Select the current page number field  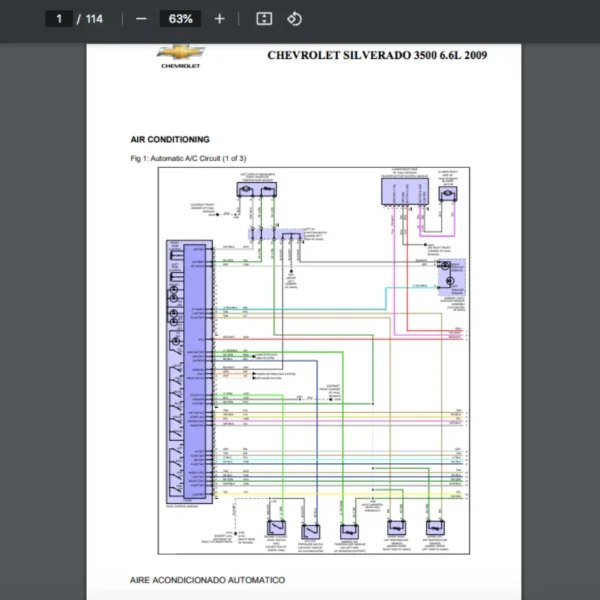(59, 19)
